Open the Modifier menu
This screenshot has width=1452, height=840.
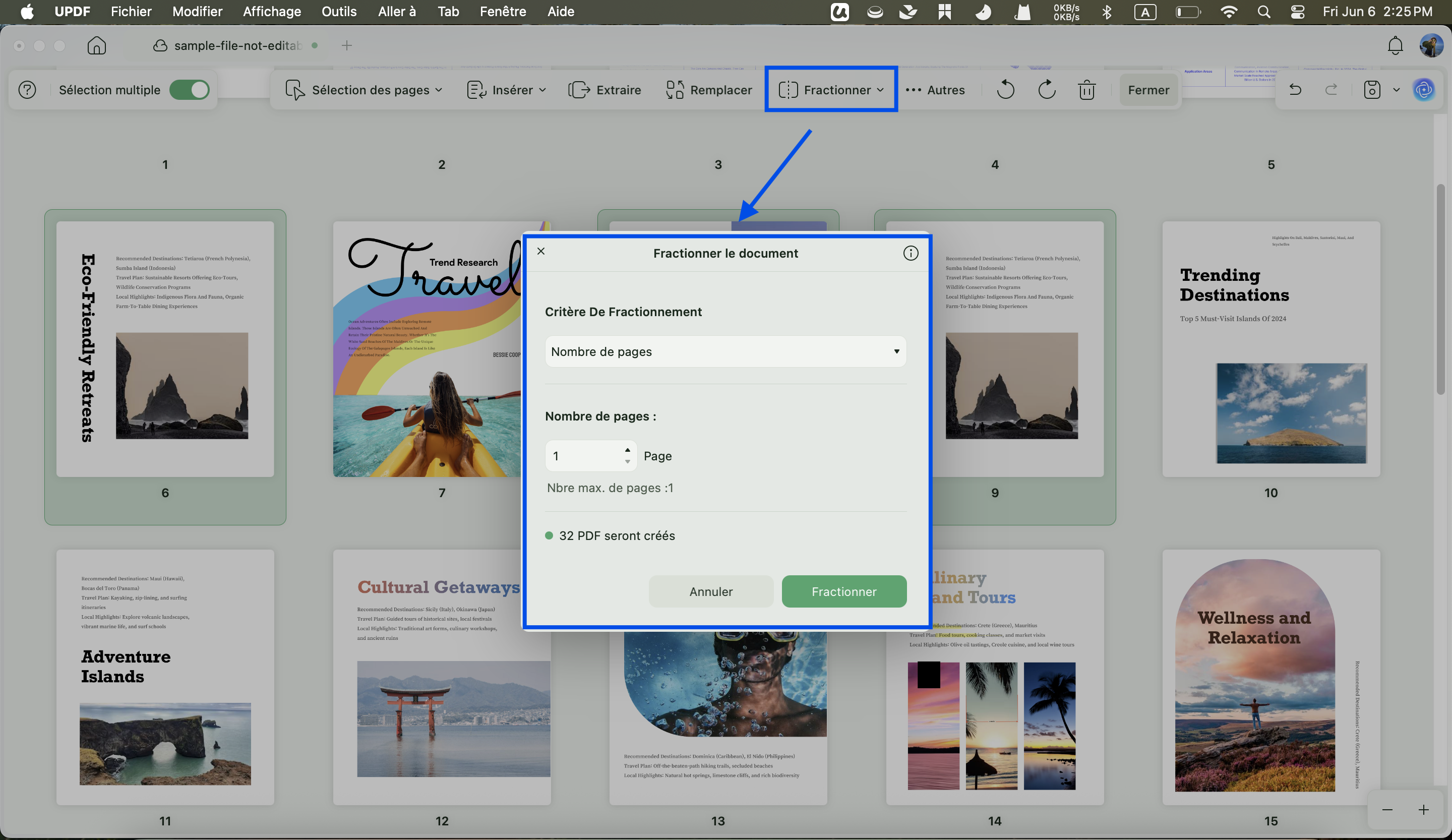197,12
